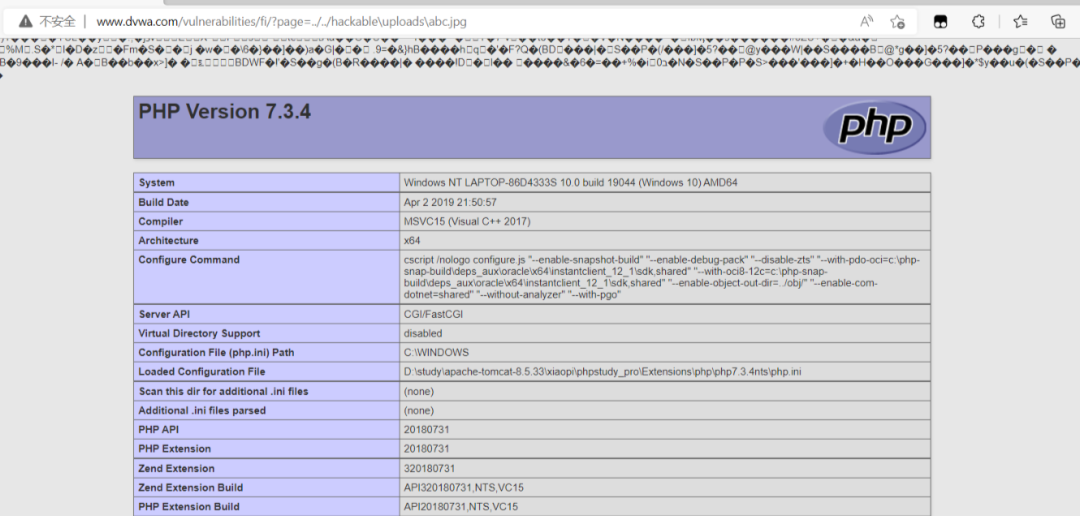Click the 不安全 security label

(x=57, y=21)
